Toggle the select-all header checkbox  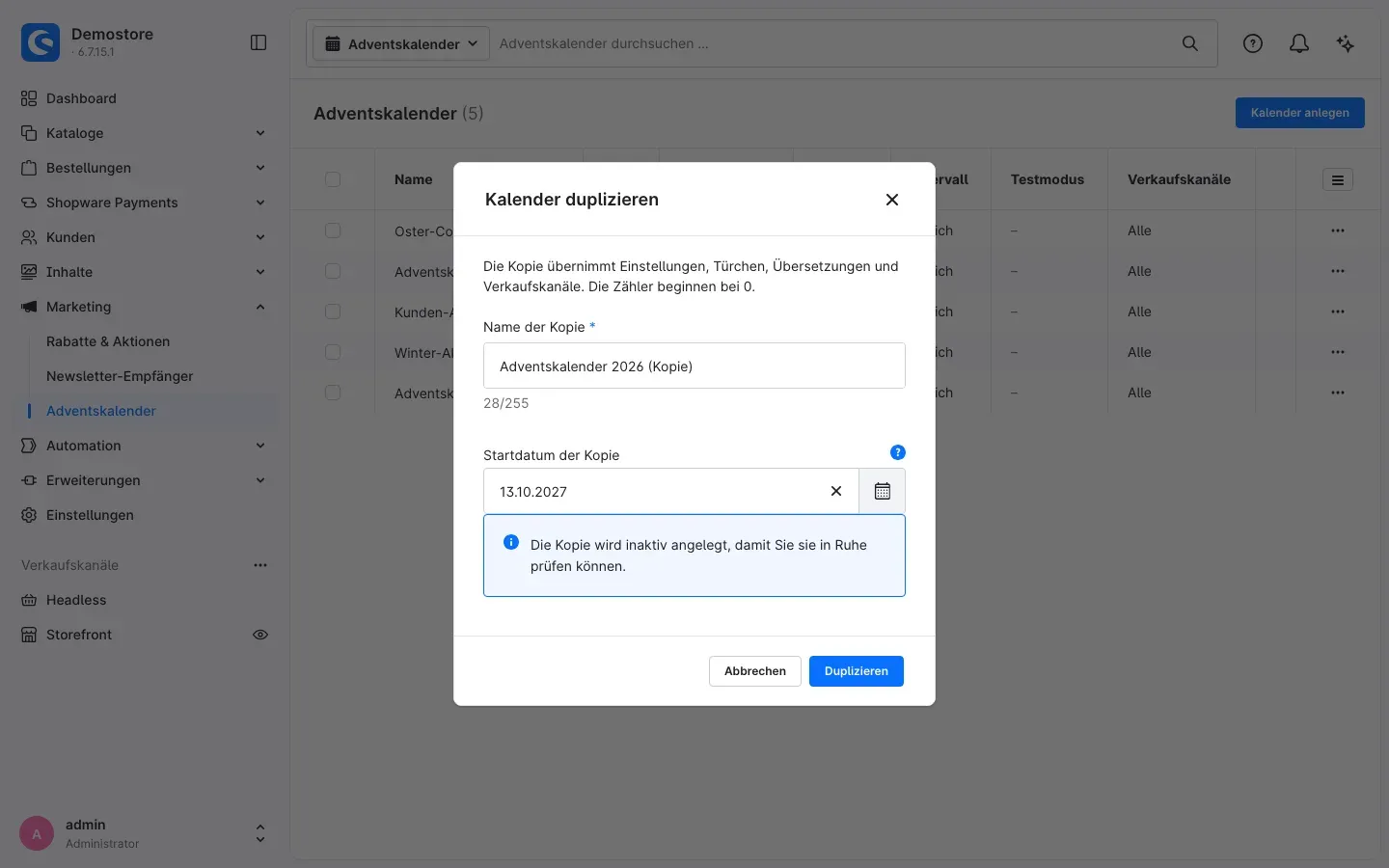333,179
